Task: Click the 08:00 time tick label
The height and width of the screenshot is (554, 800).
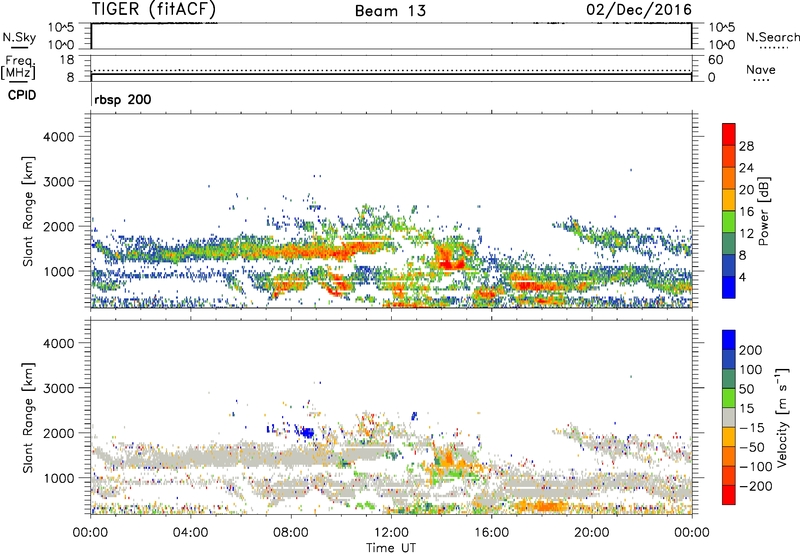Action: pos(291,533)
